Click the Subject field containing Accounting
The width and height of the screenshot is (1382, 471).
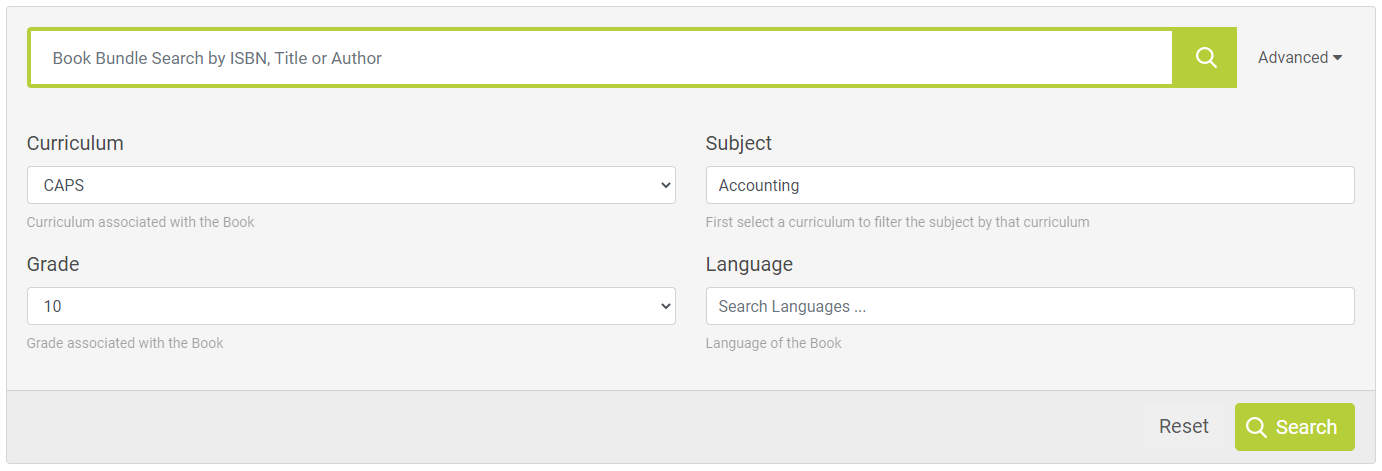tap(1029, 186)
